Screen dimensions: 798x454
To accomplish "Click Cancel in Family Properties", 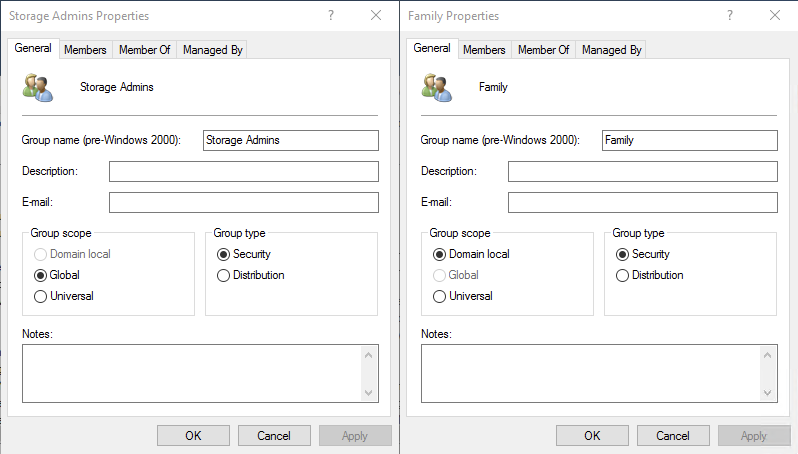I will click(673, 436).
